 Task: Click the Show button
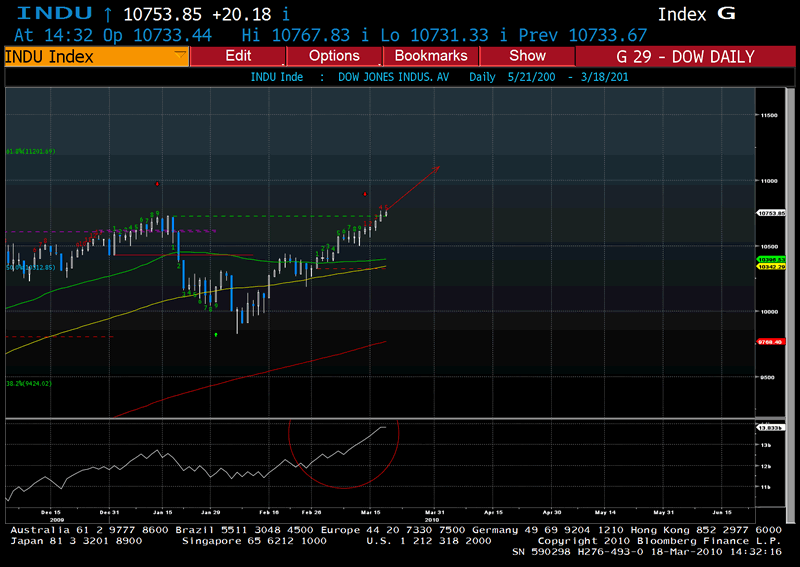[527, 56]
